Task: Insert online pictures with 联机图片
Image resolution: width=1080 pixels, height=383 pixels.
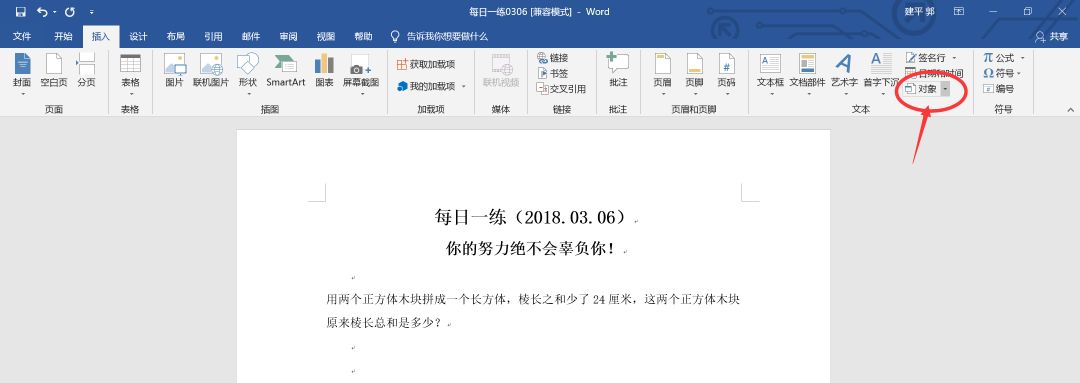Action: pos(211,71)
